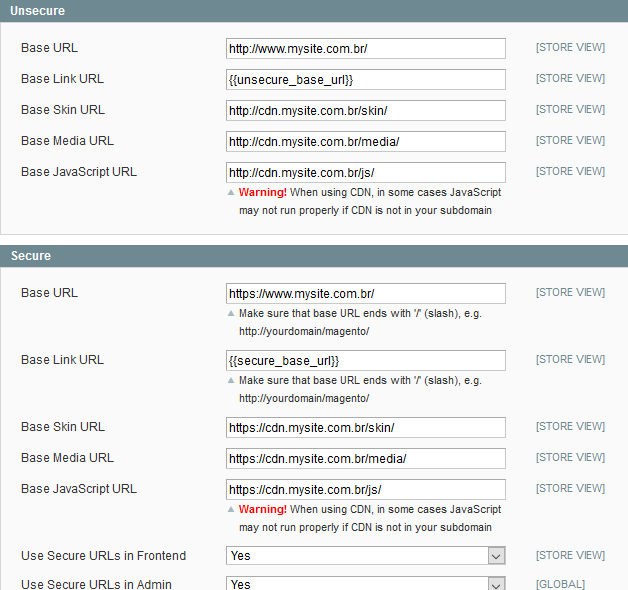This screenshot has height=590, width=628.
Task: Edit the Secure Base Skin URL field
Action: pos(366,427)
